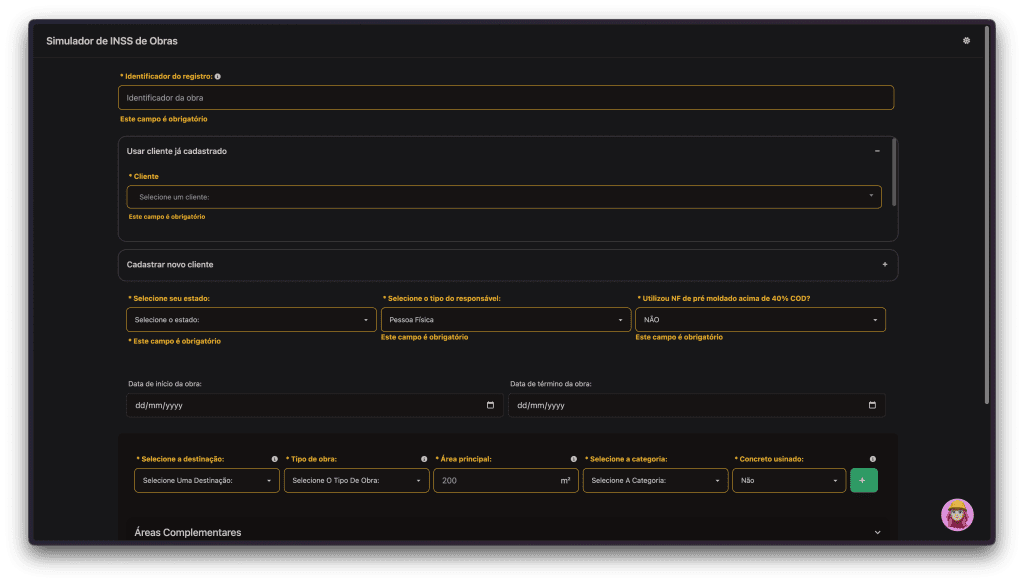This screenshot has height=583, width=1024.
Task: Open the pré moldado NÃO dropdown
Action: point(760,320)
